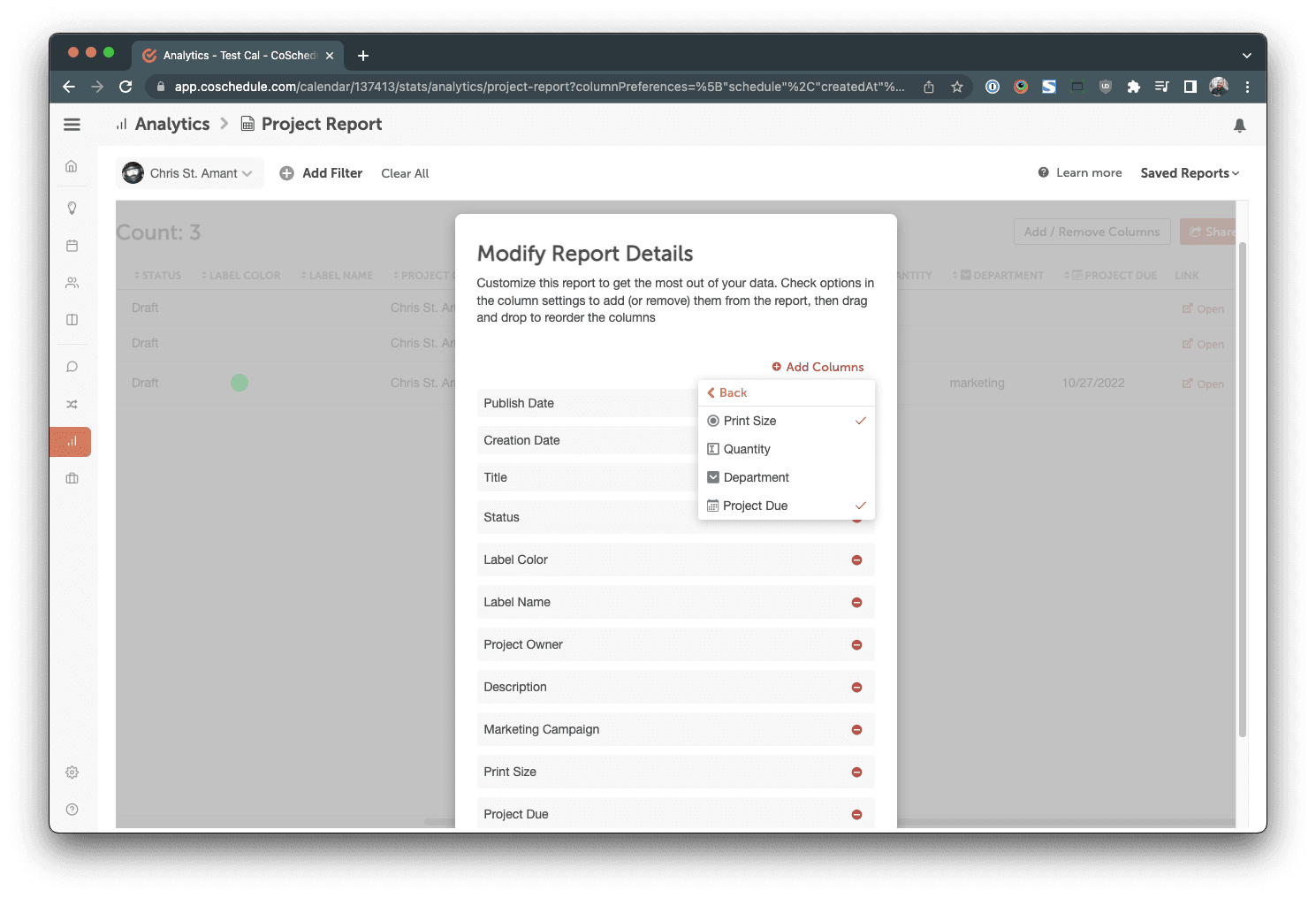Click the notification bell icon
This screenshot has height=898, width=1316.
coord(1239,126)
